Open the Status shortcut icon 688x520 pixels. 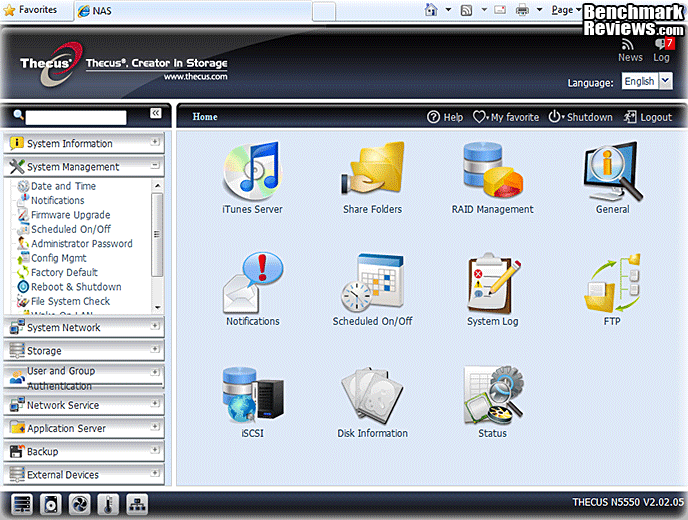pyautogui.click(x=493, y=394)
